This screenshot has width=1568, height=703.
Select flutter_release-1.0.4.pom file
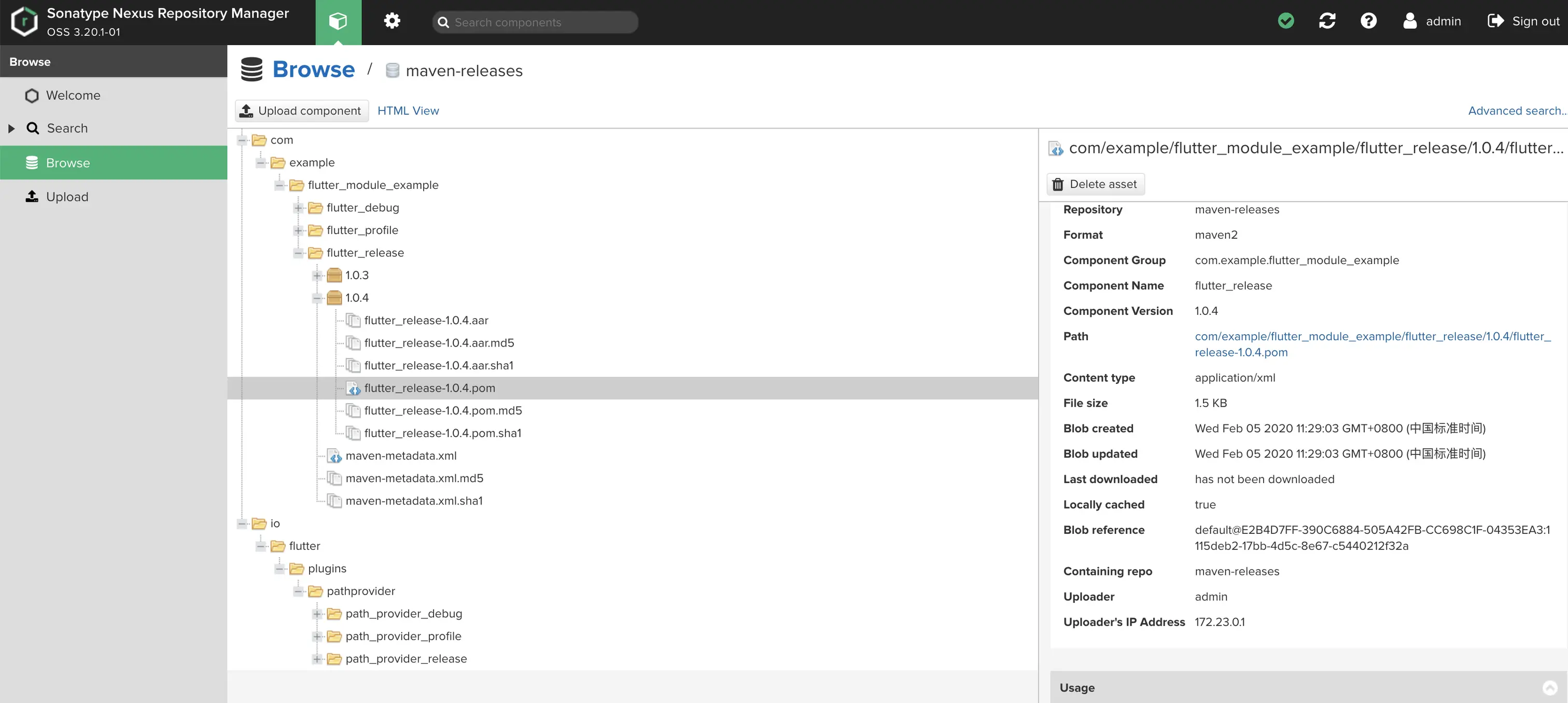coord(430,388)
